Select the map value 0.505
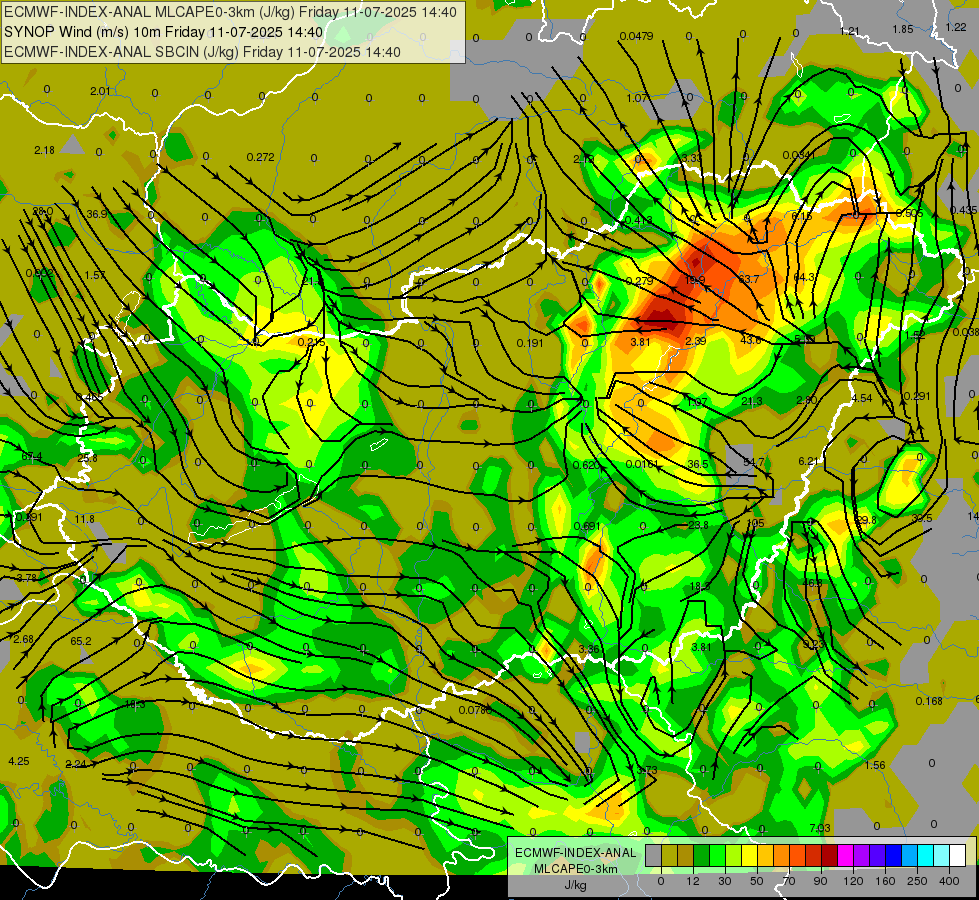This screenshot has width=979, height=900. pos(909,213)
